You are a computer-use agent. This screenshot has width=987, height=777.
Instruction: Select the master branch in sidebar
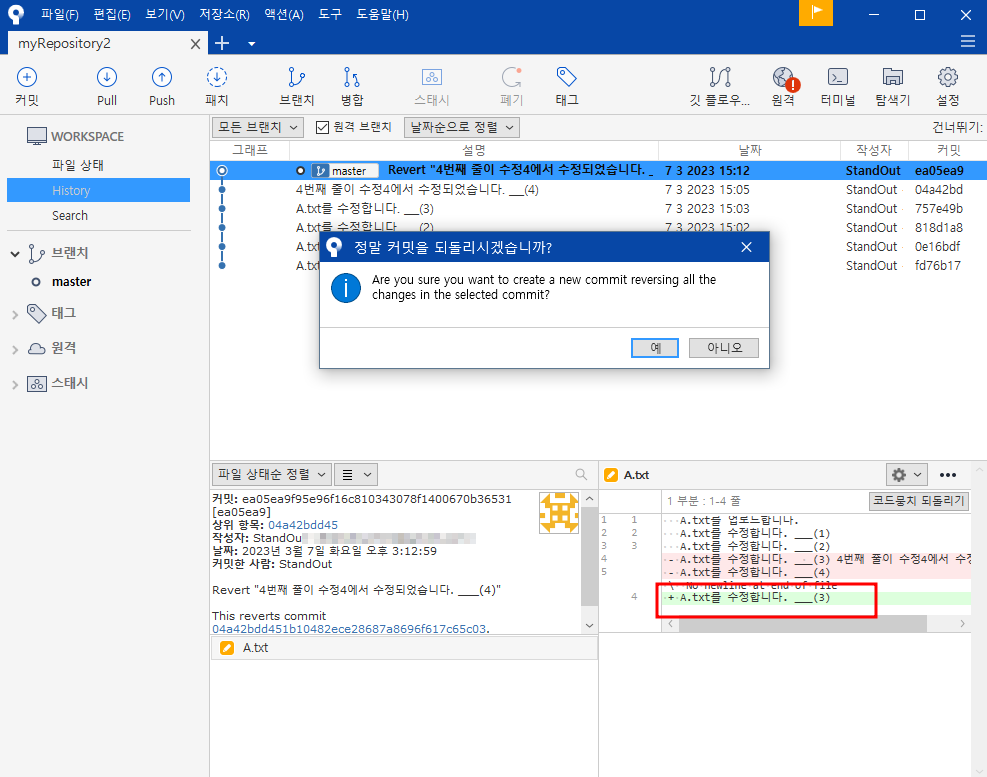pos(71,281)
